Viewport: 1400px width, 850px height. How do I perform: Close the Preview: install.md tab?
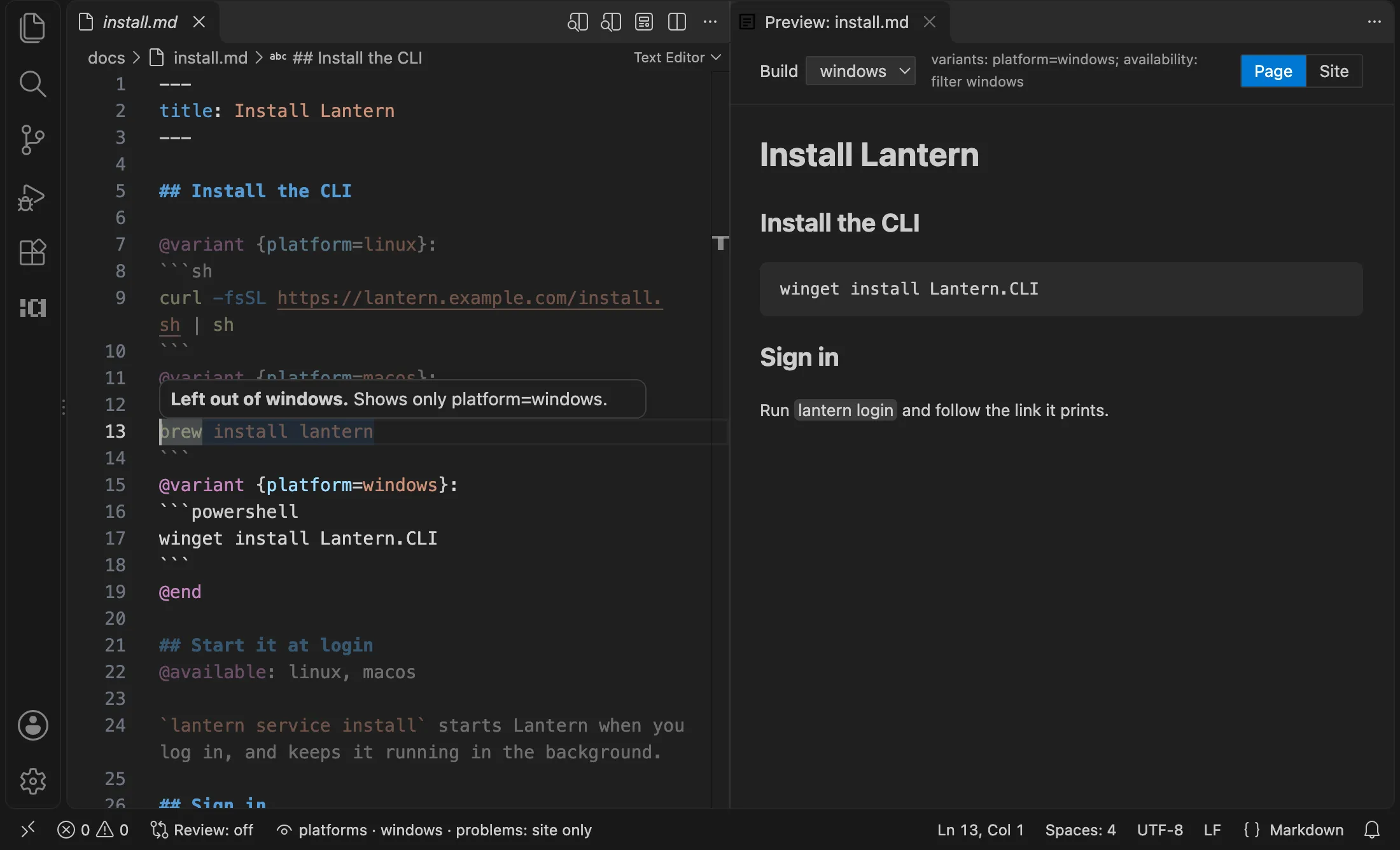pos(929,22)
